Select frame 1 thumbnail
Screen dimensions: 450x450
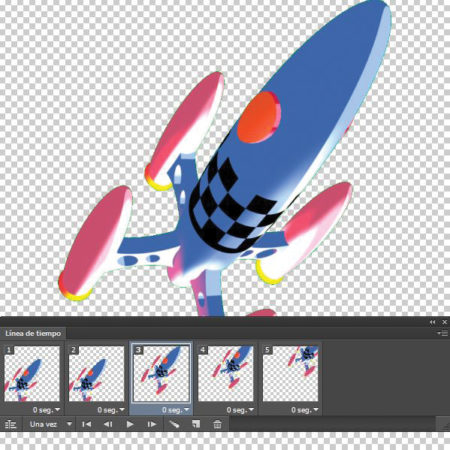[x=32, y=373]
